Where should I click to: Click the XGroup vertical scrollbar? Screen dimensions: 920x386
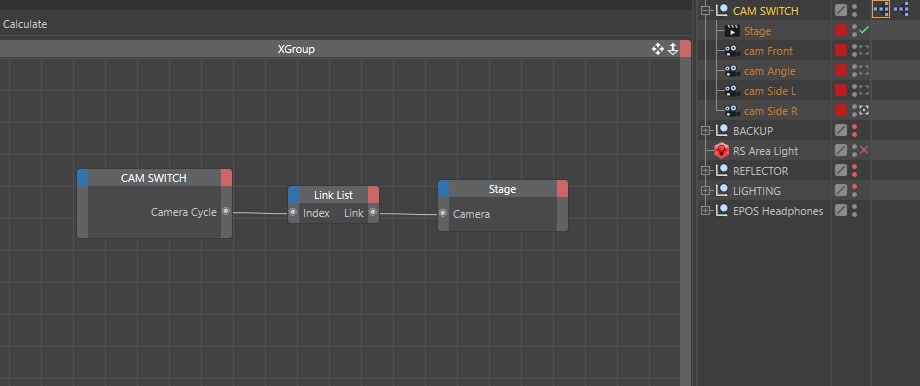[685, 222]
